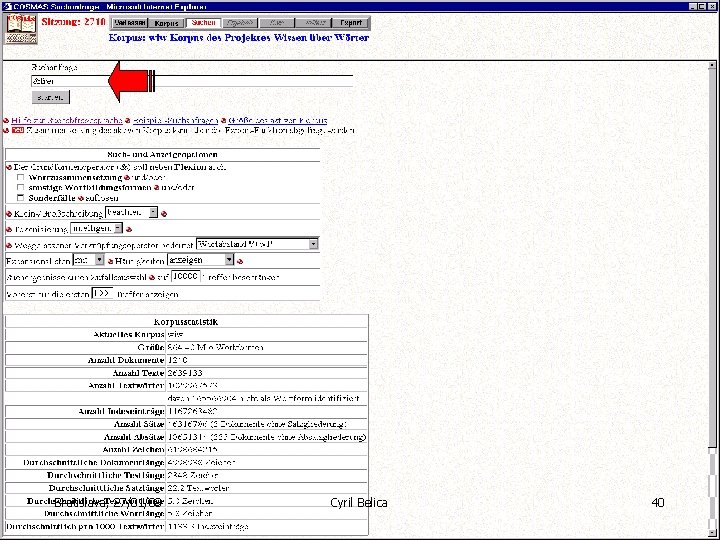Image resolution: width=720 pixels, height=540 pixels.
Task: Minimize the Internet Explorer window
Action: tap(693, 6)
